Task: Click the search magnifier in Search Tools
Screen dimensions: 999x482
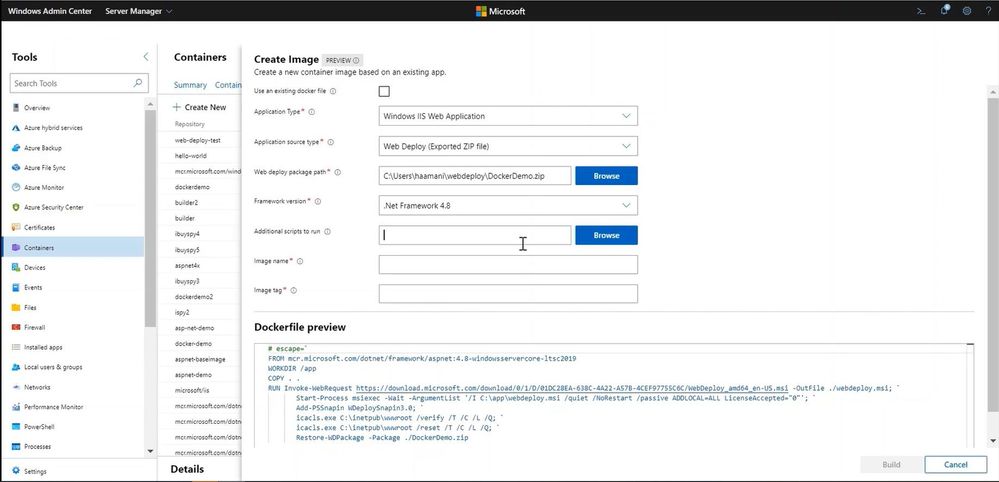Action: [x=138, y=83]
